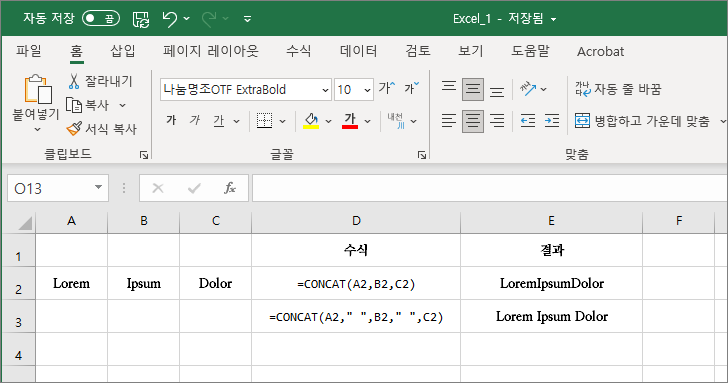This screenshot has height=383, width=728.
Task: Click the Name Box showing O13
Action: (x=50, y=188)
